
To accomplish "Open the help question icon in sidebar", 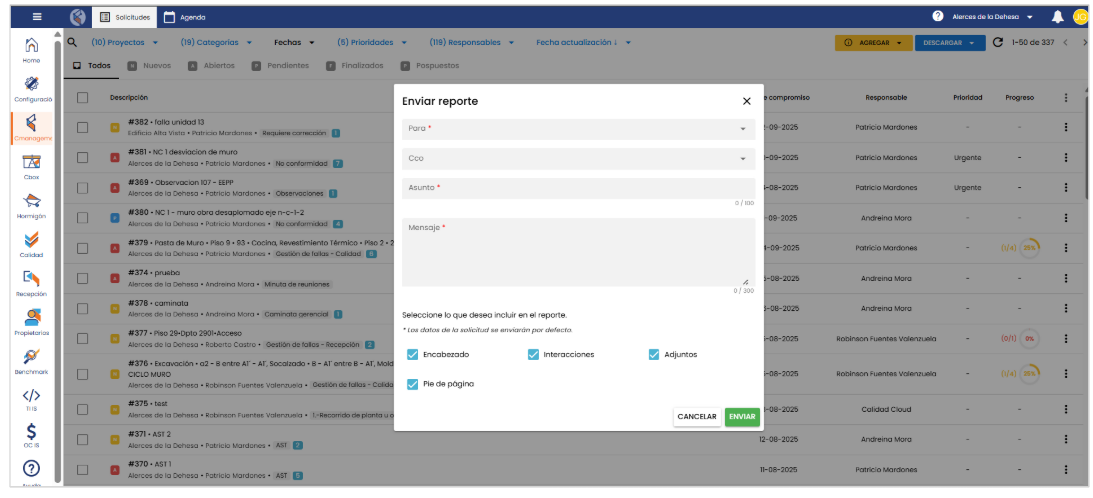I will click(31, 469).
